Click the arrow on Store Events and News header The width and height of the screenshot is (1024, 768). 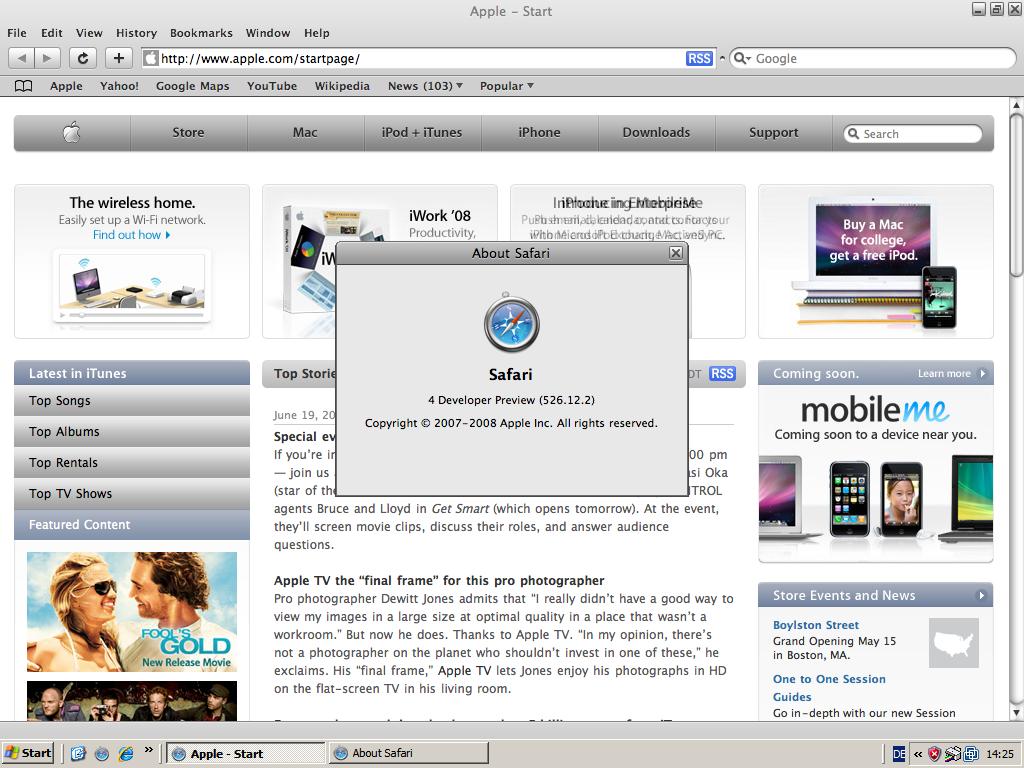pyautogui.click(x=980, y=596)
